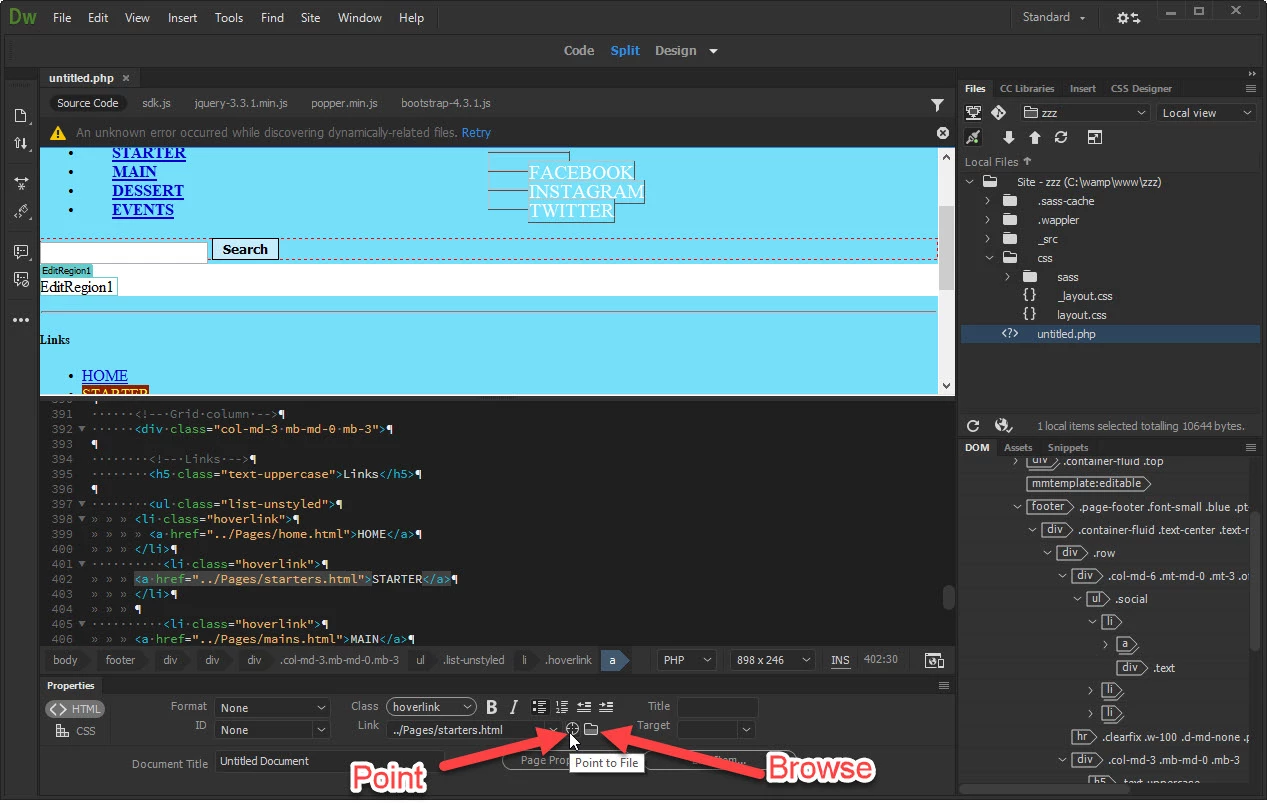Open Files panel options menu
The width and height of the screenshot is (1267, 803).
point(1250,88)
